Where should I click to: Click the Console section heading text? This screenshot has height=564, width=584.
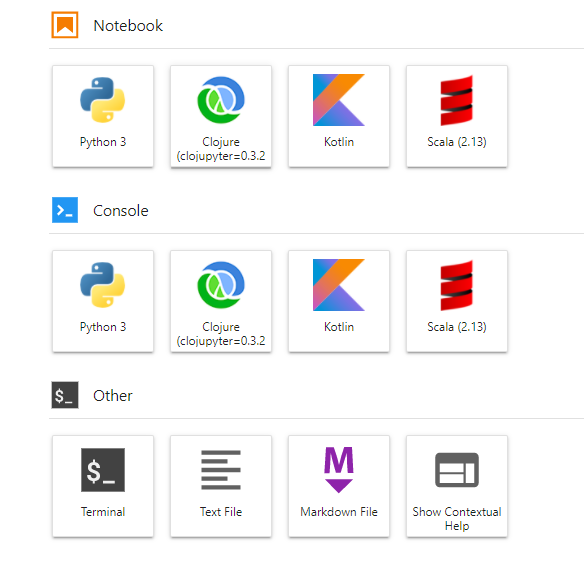(x=121, y=210)
